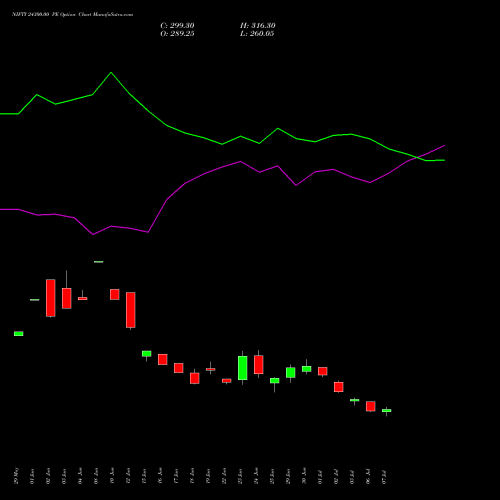Select the 12 Jun date label
Viewport: 500px width, 500px height.
pos(129,476)
